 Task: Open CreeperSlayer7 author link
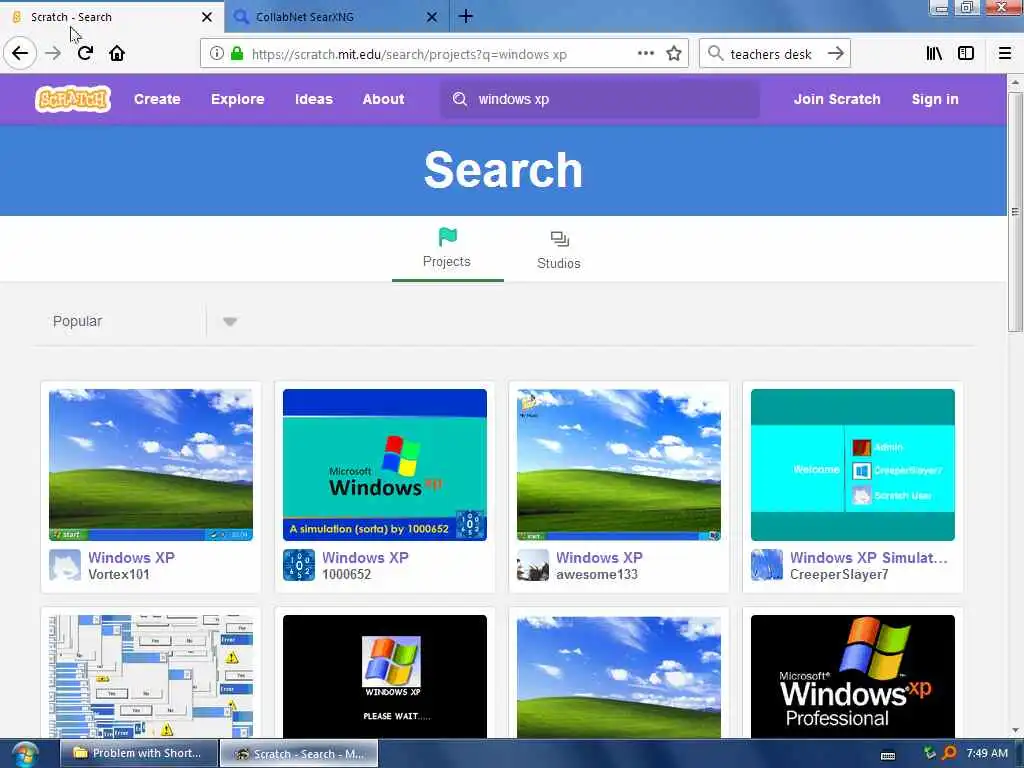(839, 575)
